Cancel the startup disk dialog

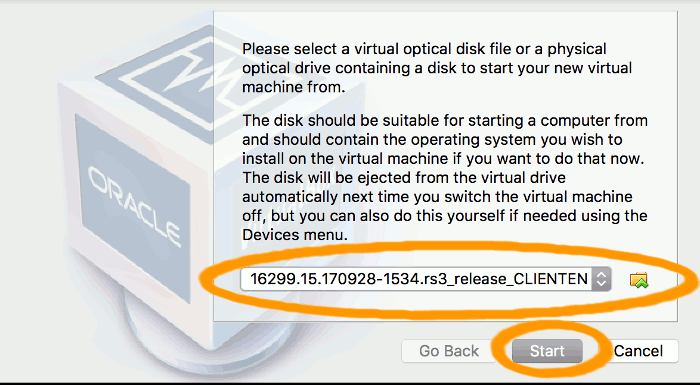click(x=638, y=351)
